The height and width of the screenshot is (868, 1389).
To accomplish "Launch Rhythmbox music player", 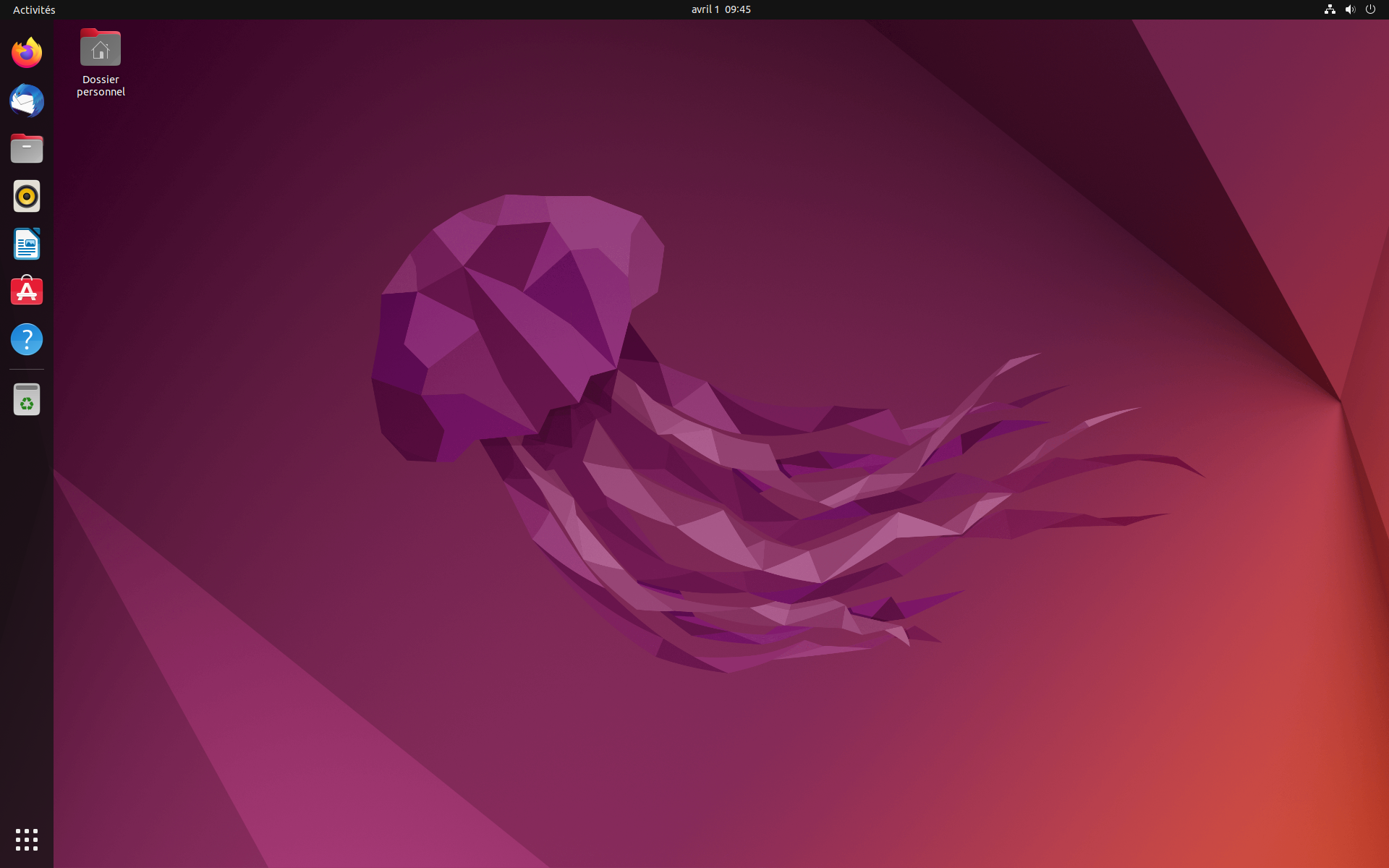I will click(x=27, y=196).
